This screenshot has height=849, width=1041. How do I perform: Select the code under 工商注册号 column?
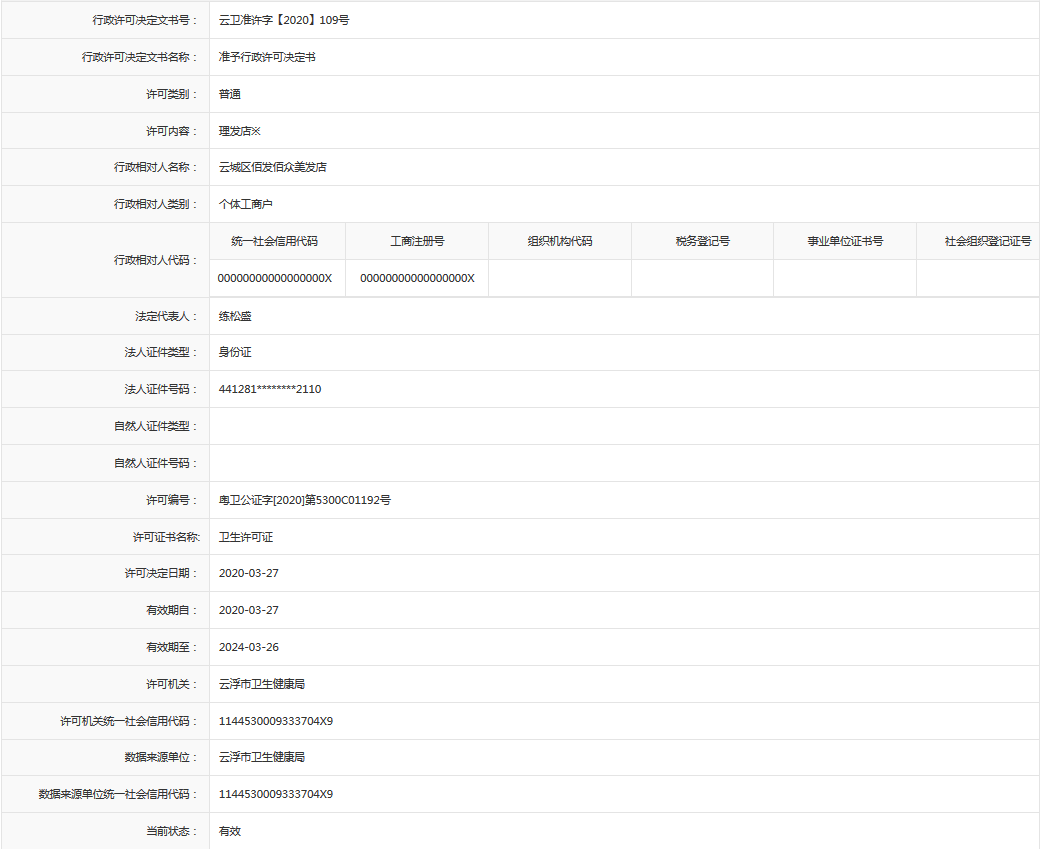418,278
